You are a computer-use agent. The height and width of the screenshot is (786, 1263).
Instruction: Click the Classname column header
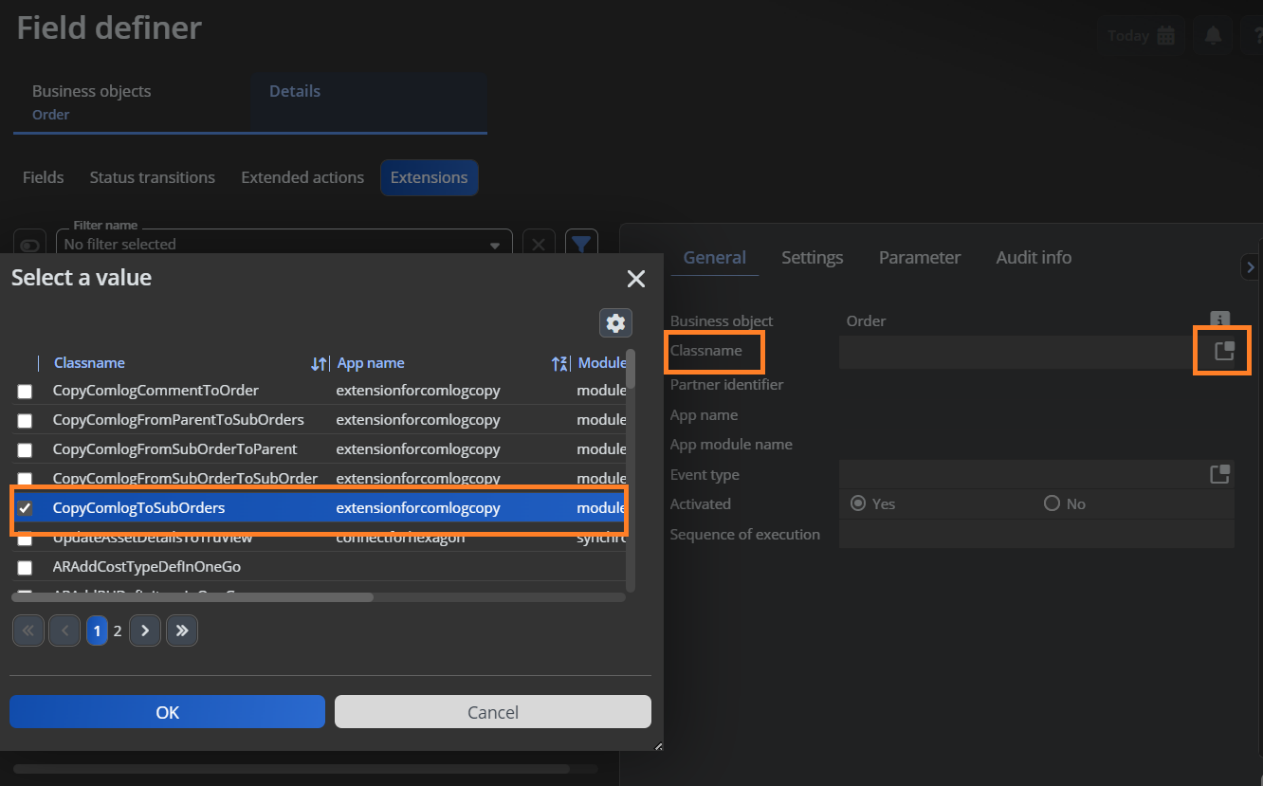point(89,363)
